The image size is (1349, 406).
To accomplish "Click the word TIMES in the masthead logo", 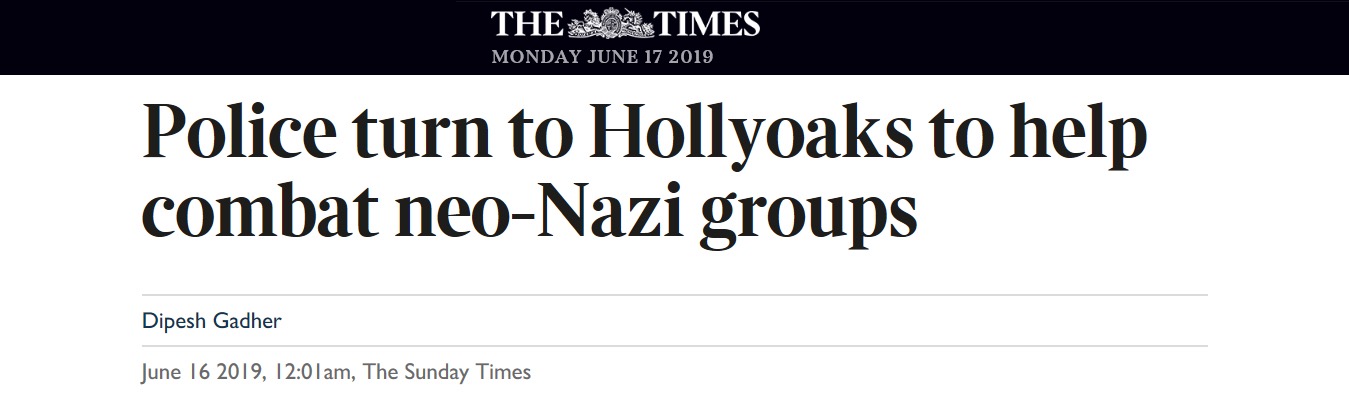I will pyautogui.click(x=707, y=24).
